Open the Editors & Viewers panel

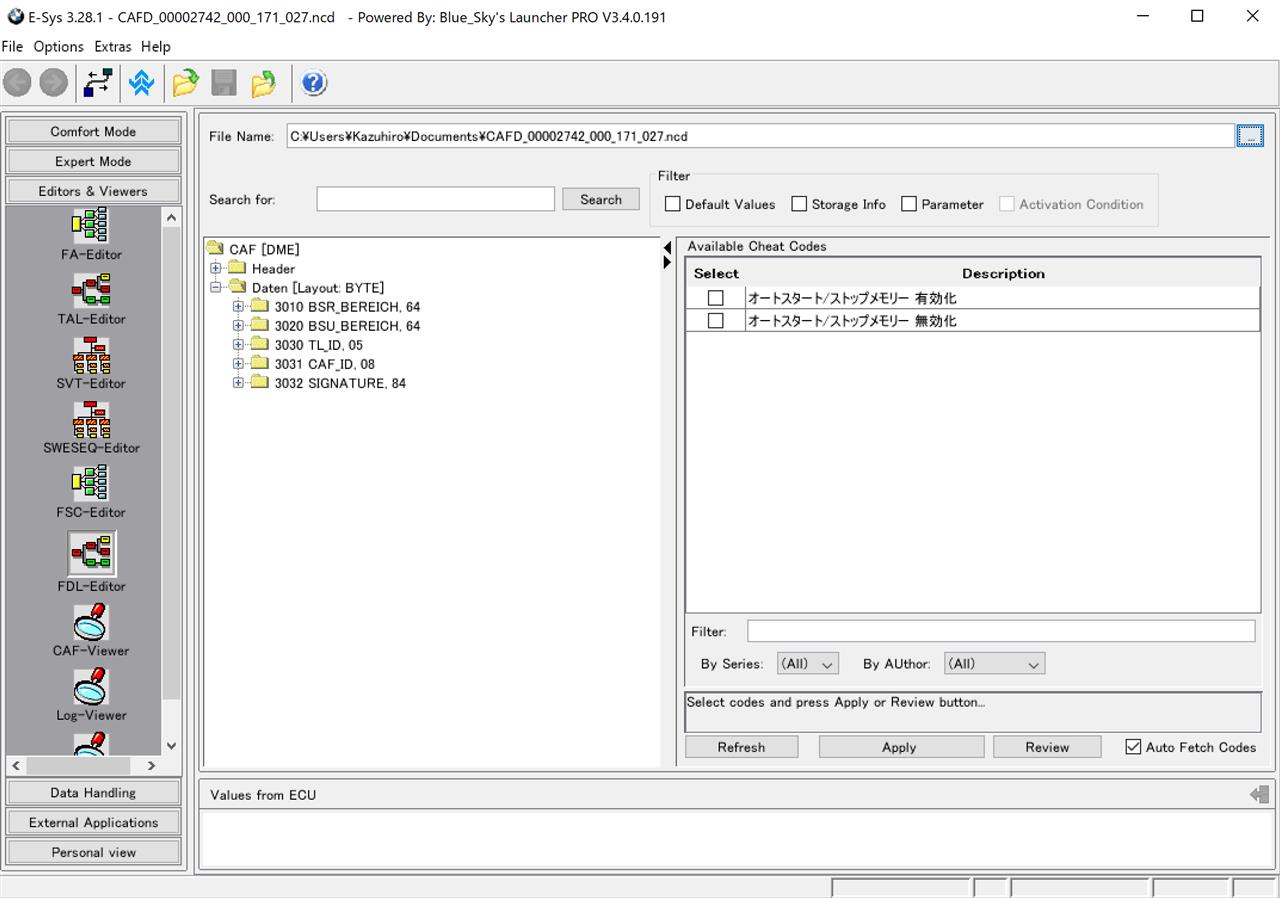pyautogui.click(x=93, y=191)
